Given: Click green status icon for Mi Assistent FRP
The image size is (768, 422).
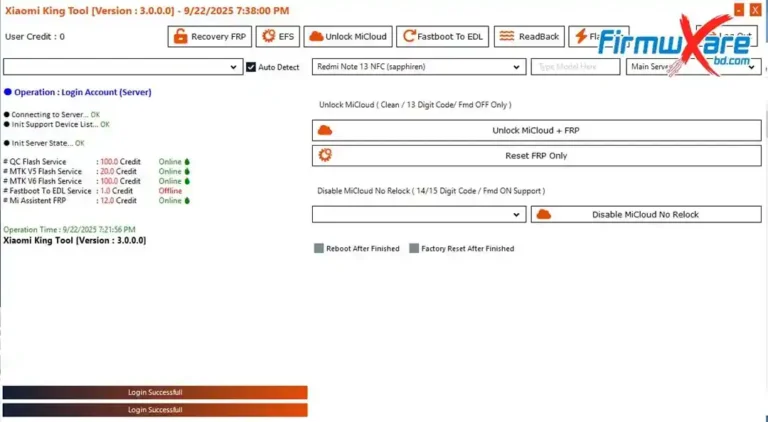Looking at the screenshot, I should coord(187,201).
